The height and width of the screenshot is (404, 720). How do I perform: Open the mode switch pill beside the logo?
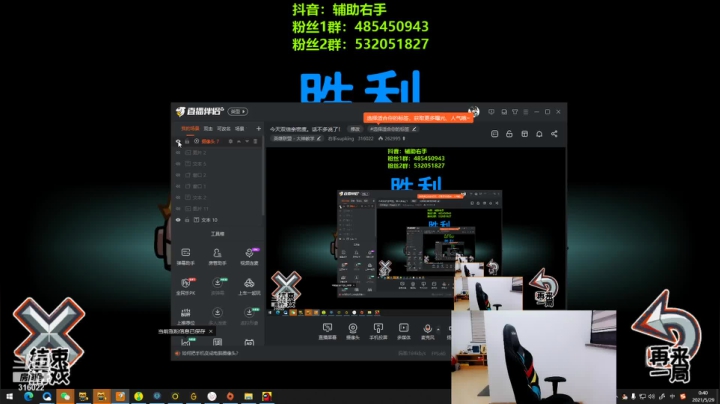point(238,112)
